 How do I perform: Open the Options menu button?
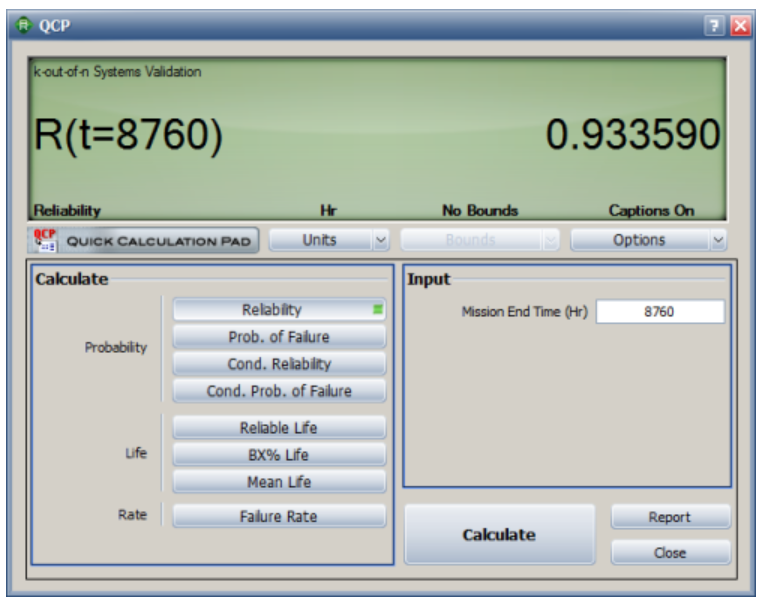coord(639,240)
